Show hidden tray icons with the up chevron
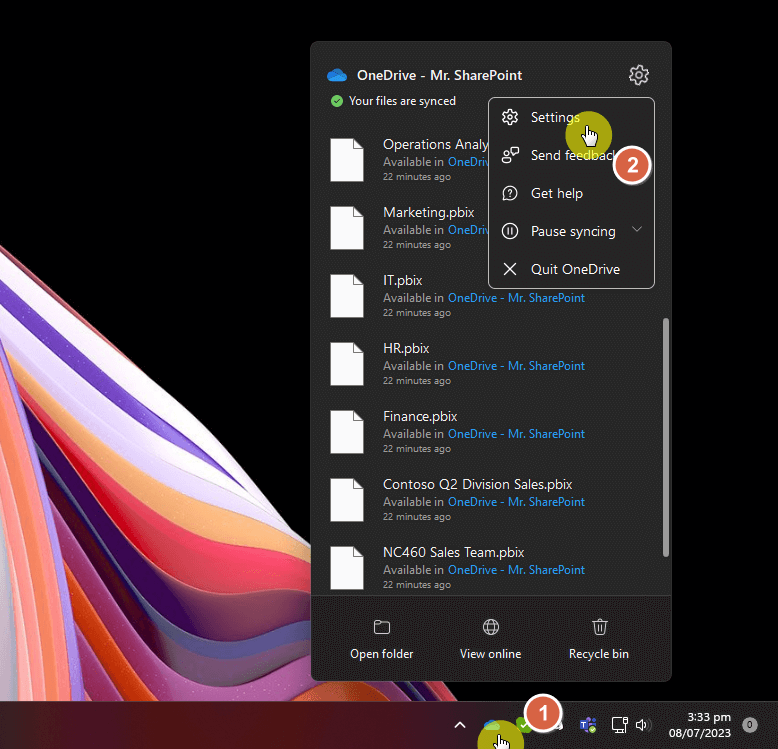Image resolution: width=778 pixels, height=749 pixels. pos(460,725)
